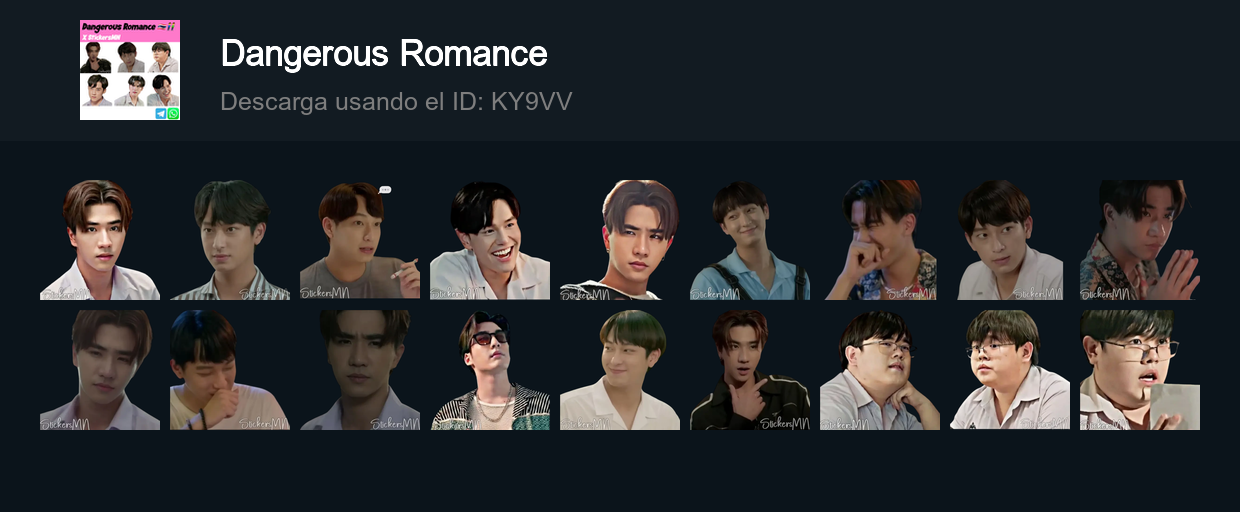Choose the sunglasses and chain necklace sticker
The height and width of the screenshot is (512, 1240).
490,370
